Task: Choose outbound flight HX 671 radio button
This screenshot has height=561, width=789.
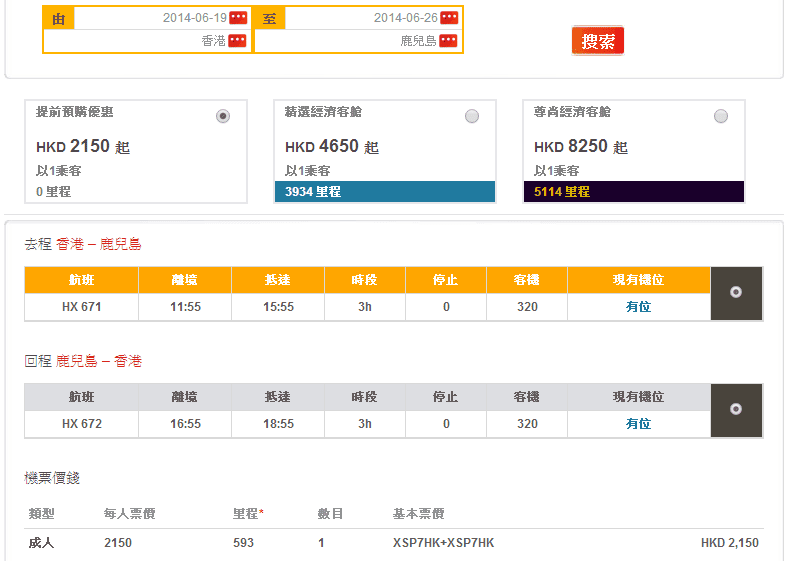Action: coord(736,292)
